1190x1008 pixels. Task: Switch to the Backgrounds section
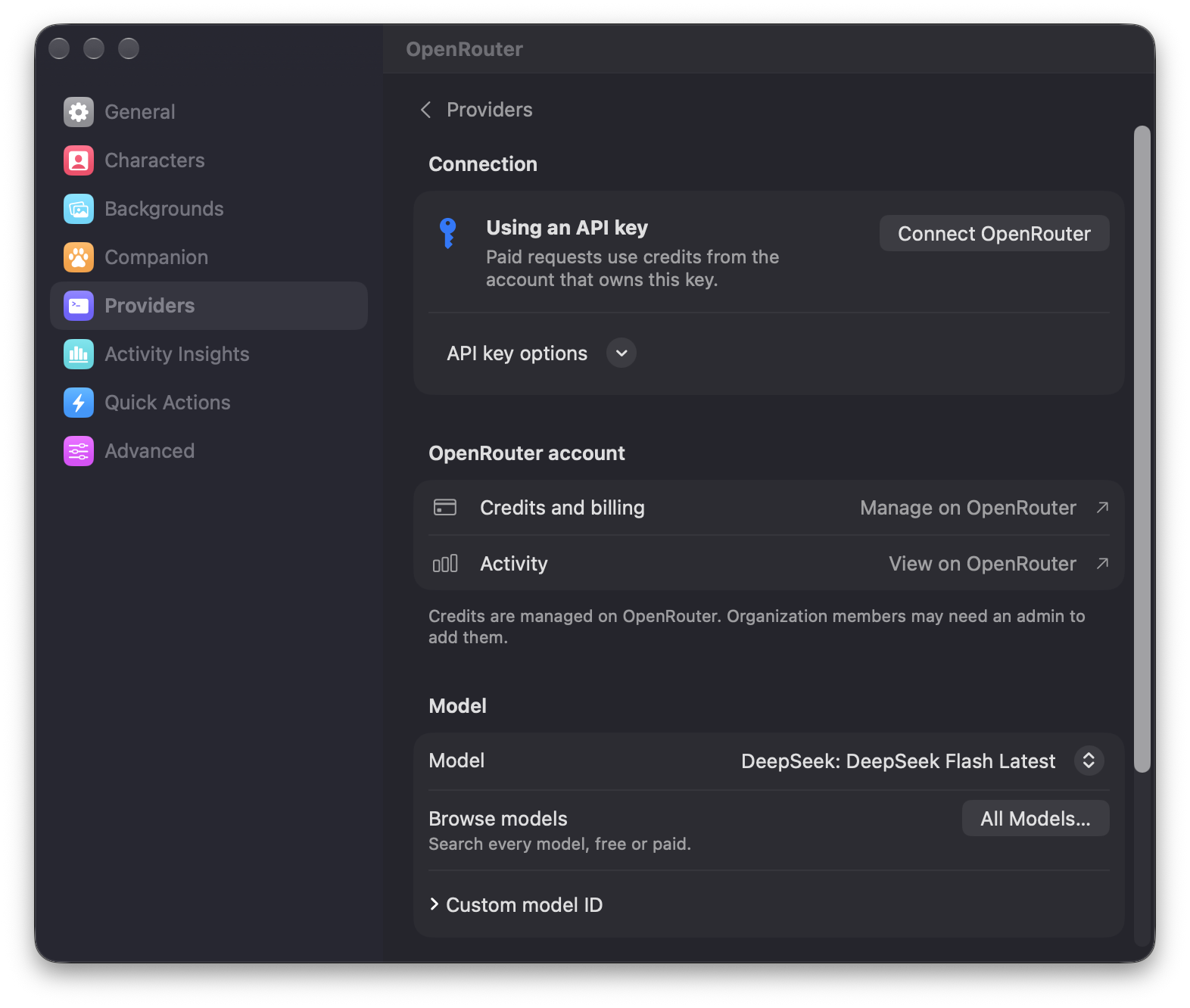(209, 209)
